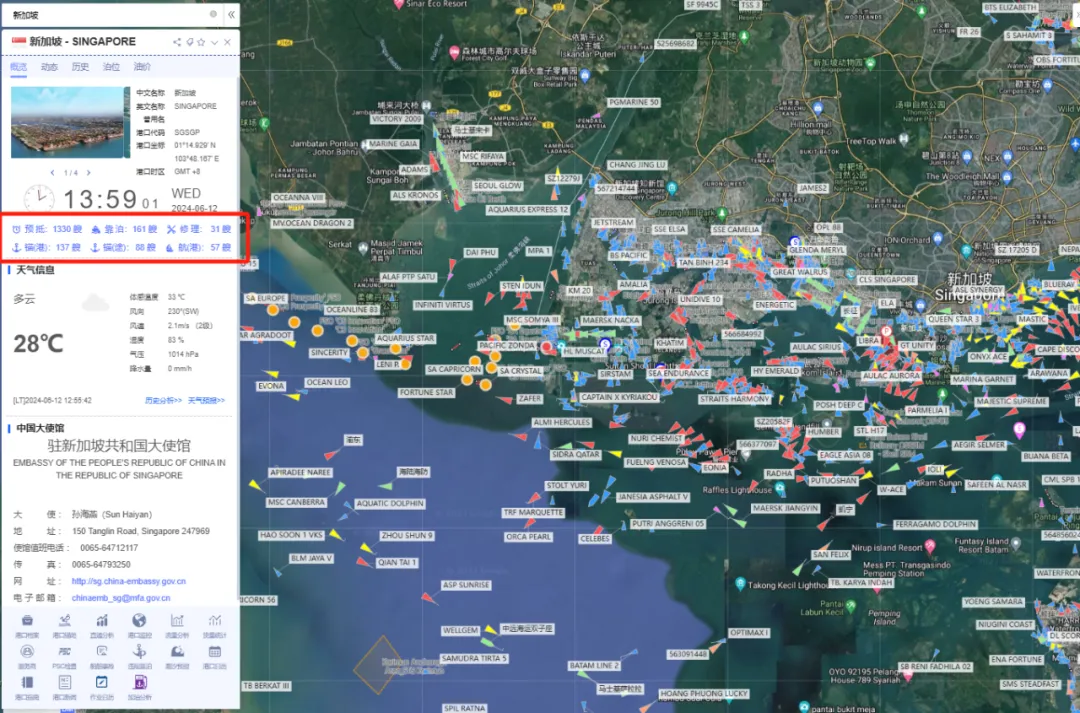
Task: Open the sg.china-embassy.gov.cn website link
Action: point(128,581)
